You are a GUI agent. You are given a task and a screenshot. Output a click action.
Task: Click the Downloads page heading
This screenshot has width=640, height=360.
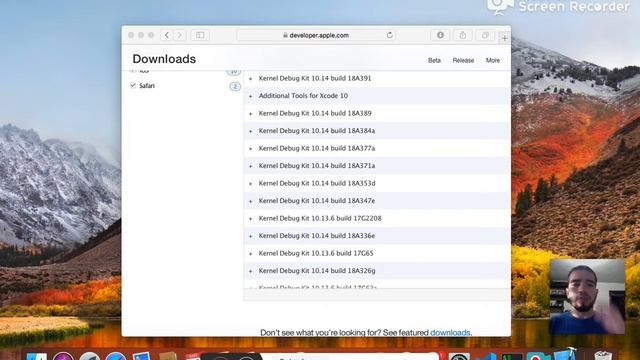click(164, 59)
